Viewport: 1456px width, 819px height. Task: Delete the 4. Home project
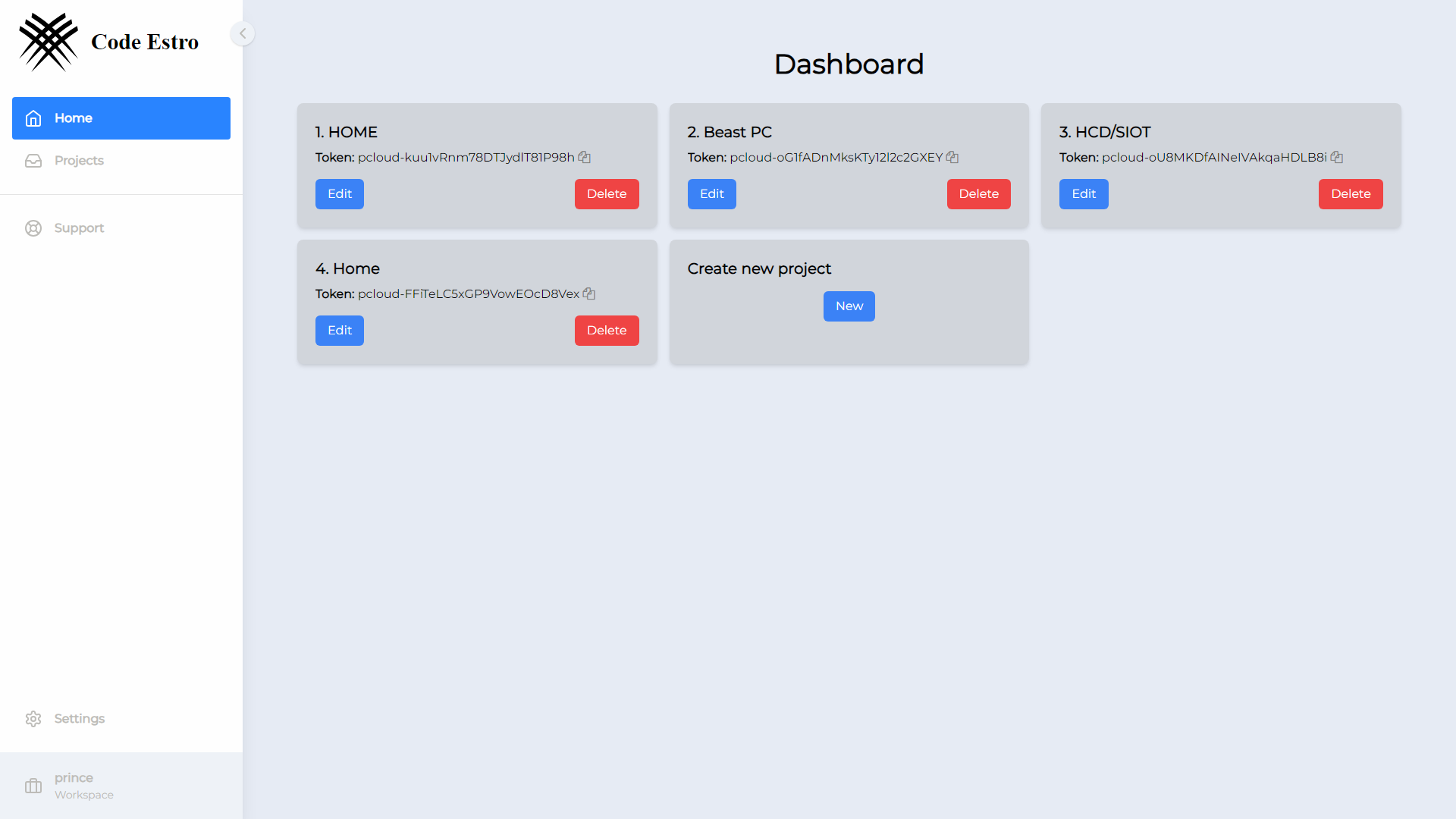pos(607,330)
